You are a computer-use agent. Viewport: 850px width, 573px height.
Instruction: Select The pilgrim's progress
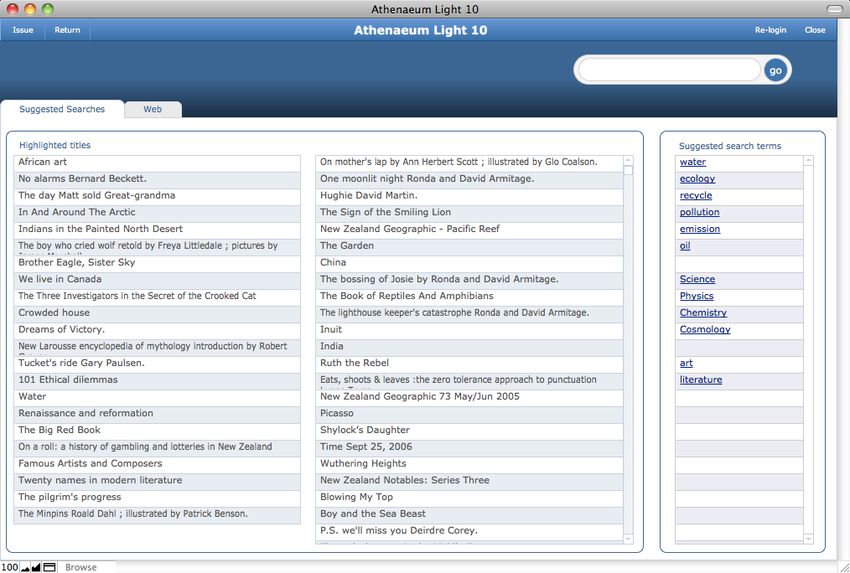point(157,498)
